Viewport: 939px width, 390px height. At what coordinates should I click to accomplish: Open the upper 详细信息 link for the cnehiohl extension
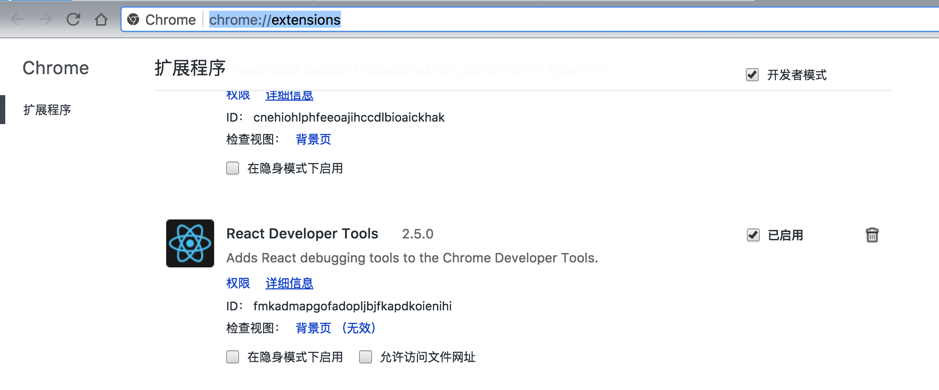point(289,95)
